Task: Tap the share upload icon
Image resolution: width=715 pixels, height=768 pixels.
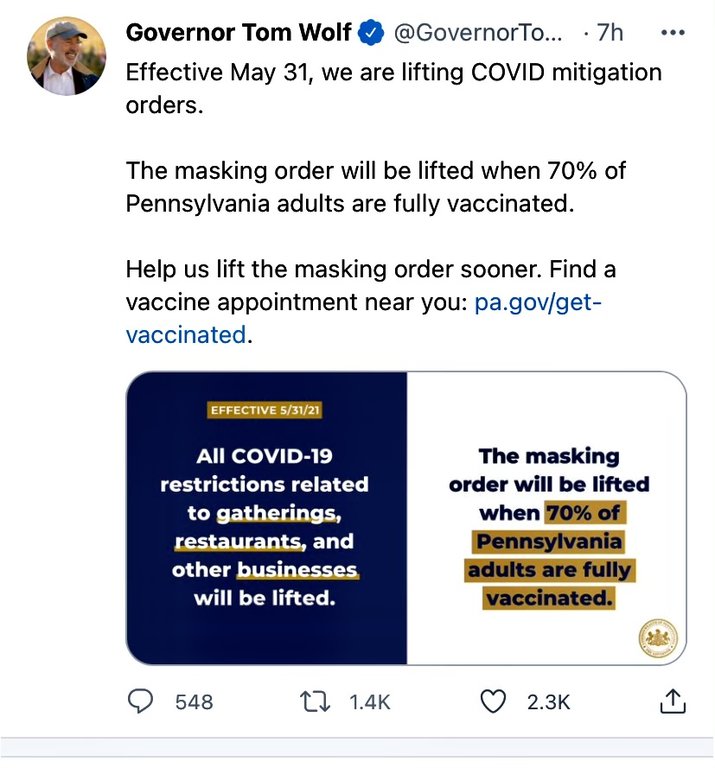Action: (x=672, y=701)
